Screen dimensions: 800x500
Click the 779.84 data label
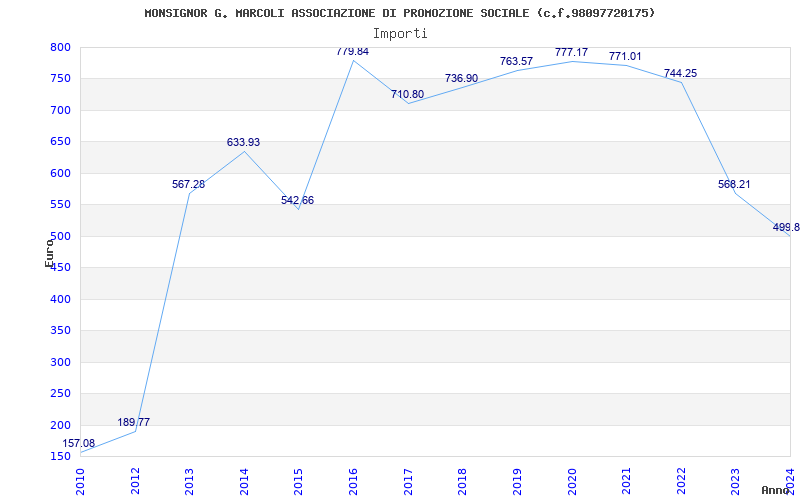[353, 52]
